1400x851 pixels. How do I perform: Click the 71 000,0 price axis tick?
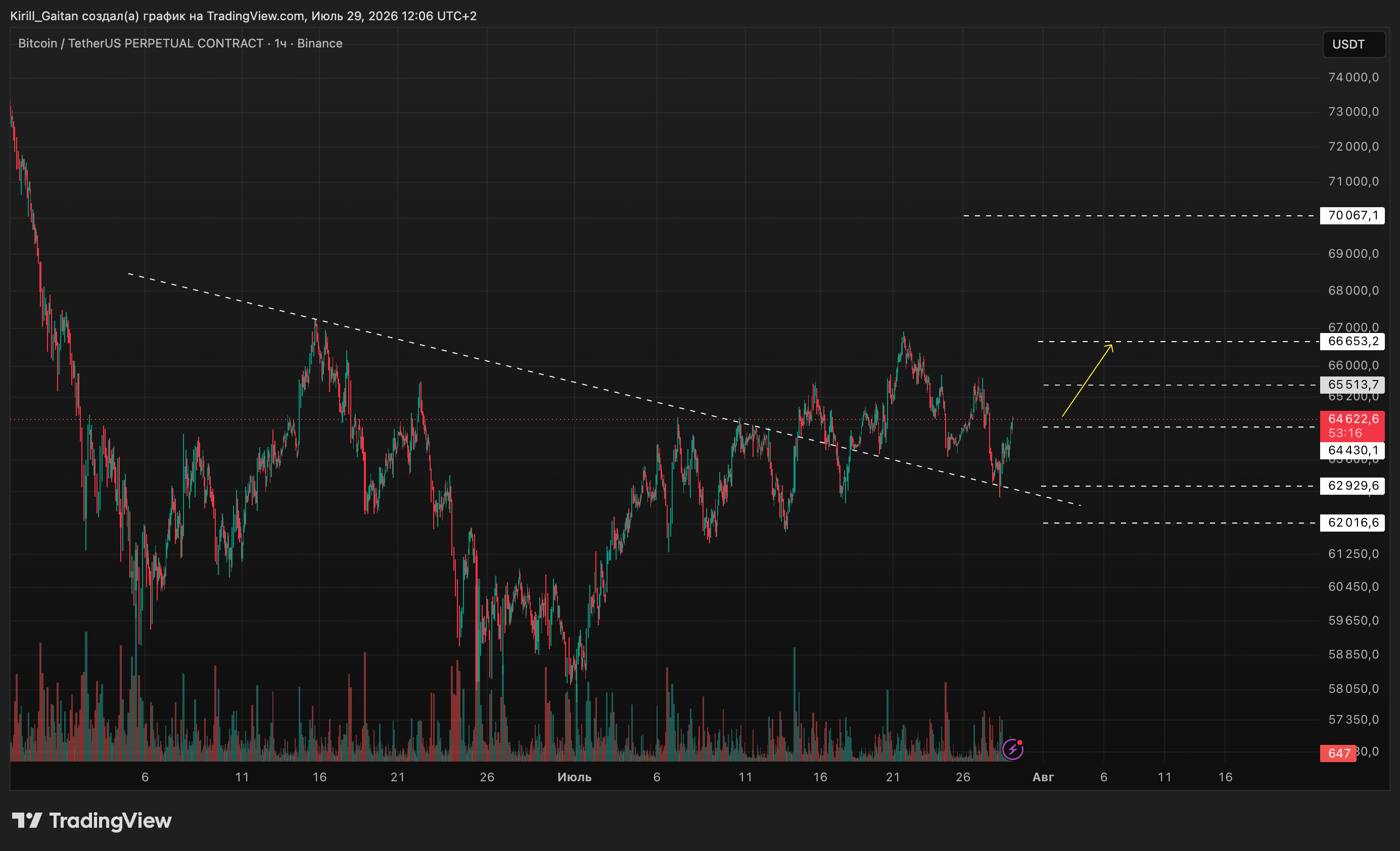tap(1353, 181)
